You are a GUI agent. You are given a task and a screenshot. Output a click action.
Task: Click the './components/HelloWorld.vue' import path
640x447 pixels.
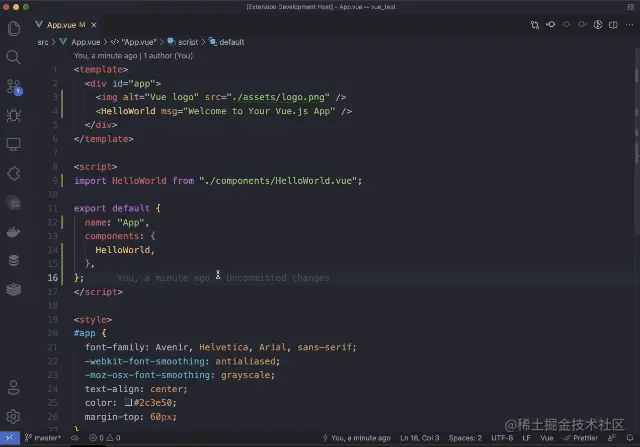[278, 180]
